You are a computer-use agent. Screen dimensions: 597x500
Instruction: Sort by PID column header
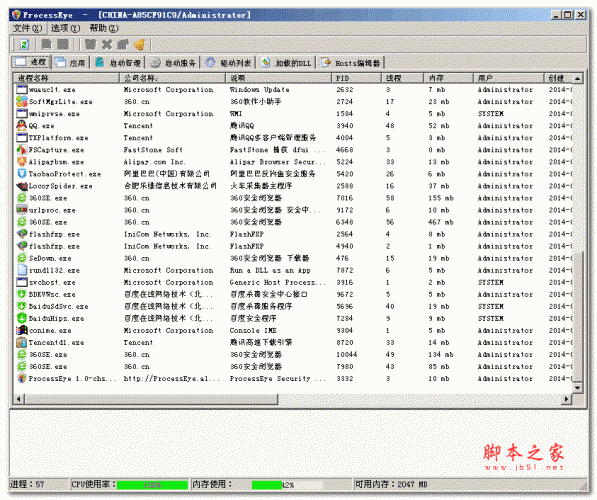(x=356, y=78)
